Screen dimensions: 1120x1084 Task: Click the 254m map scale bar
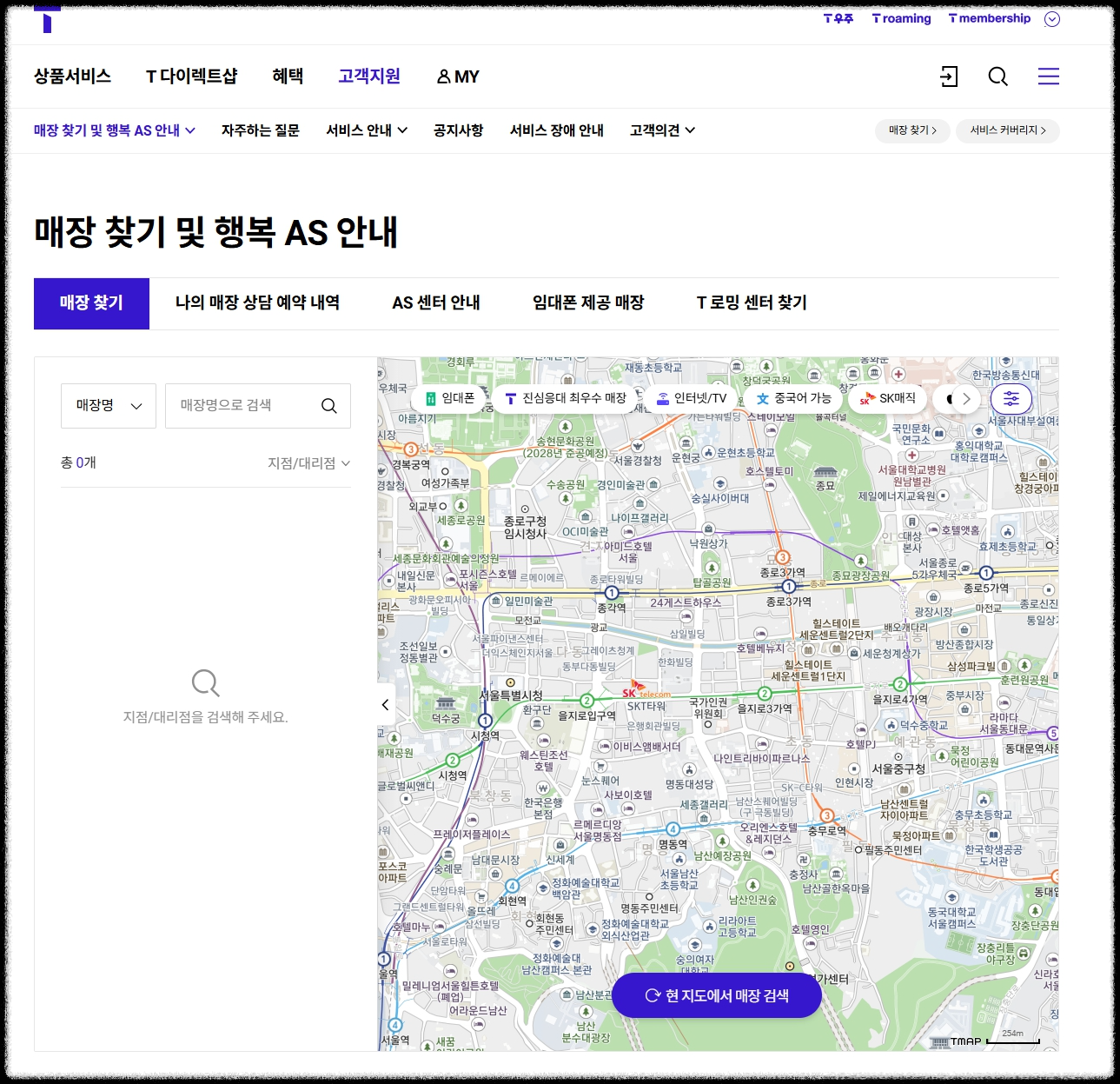pos(1013,1038)
